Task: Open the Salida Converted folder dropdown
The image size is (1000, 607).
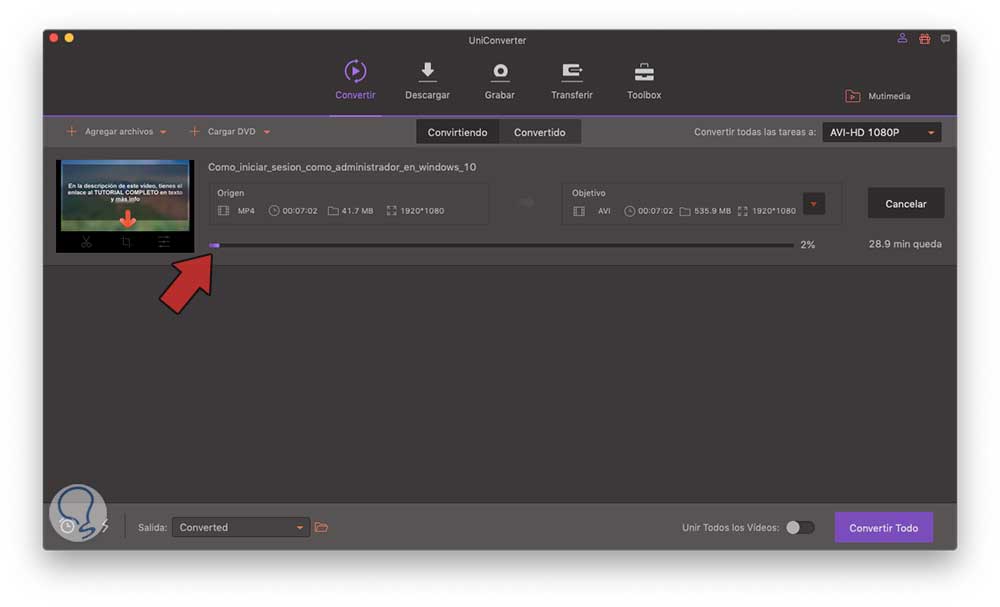Action: (x=240, y=527)
